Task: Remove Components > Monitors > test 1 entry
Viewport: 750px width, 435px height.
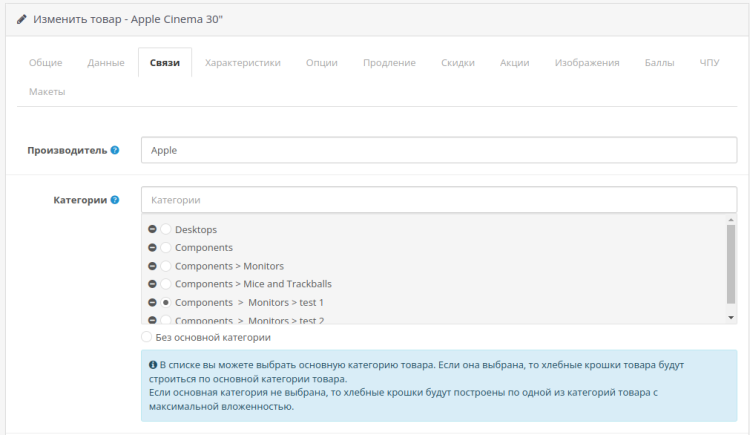Action: 153,302
